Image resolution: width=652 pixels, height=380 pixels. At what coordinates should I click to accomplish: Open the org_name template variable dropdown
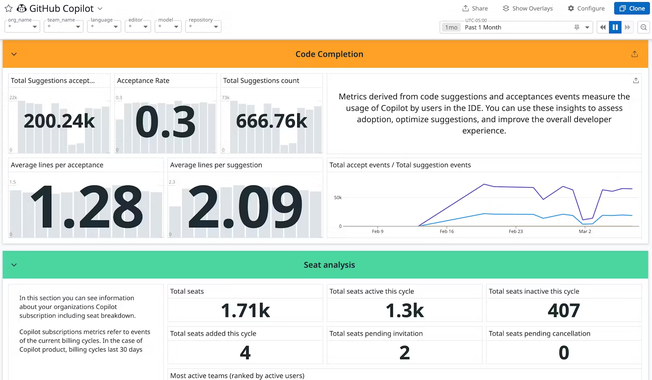[22, 27]
